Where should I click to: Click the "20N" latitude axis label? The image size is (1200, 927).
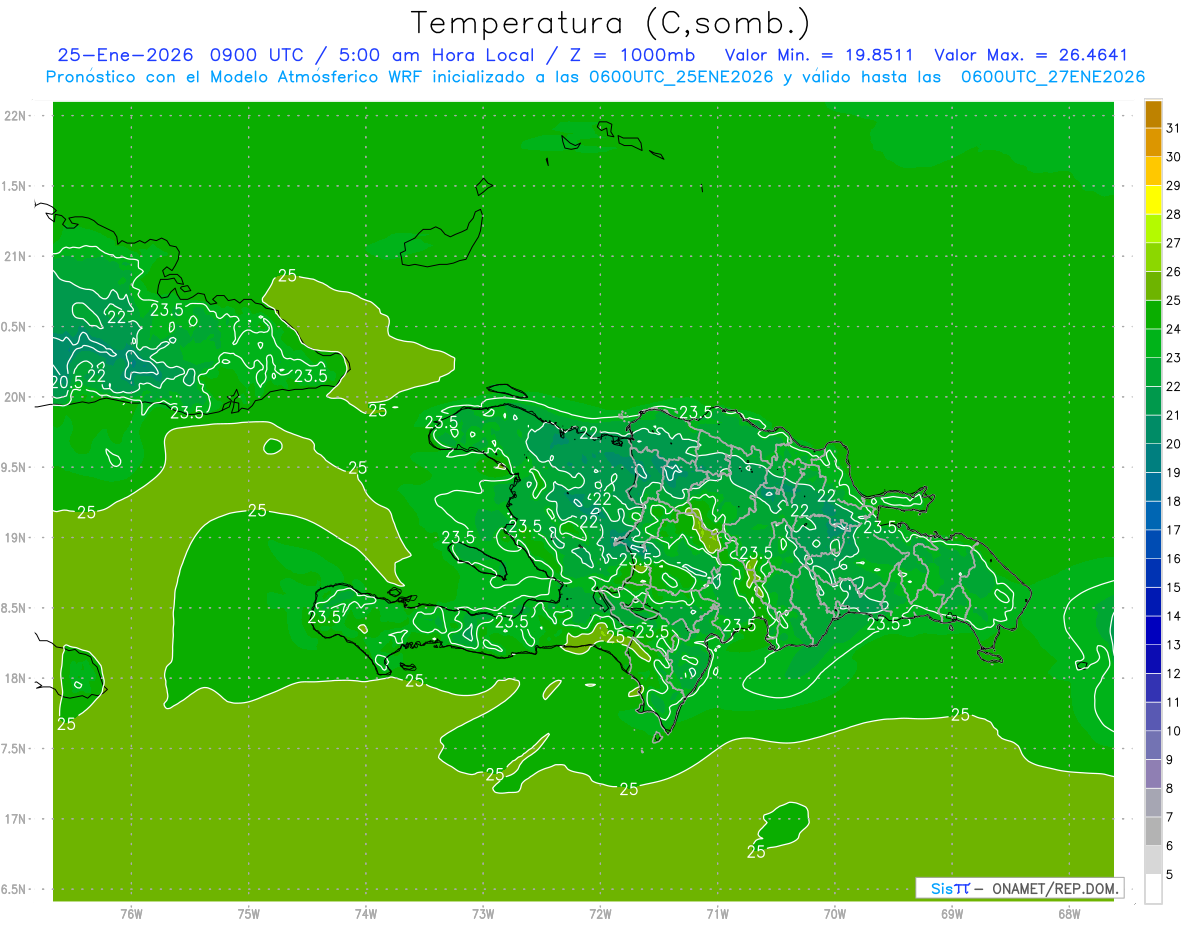coord(17,397)
